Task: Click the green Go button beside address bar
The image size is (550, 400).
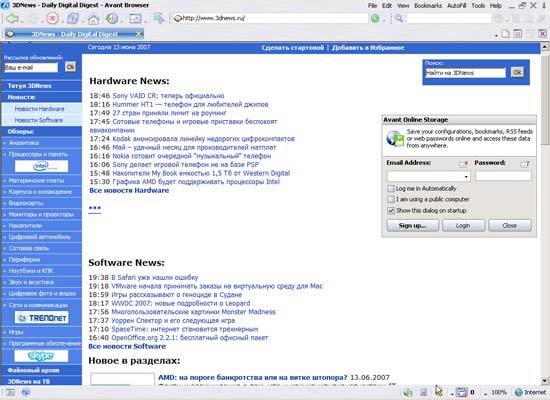Action: [x=375, y=19]
